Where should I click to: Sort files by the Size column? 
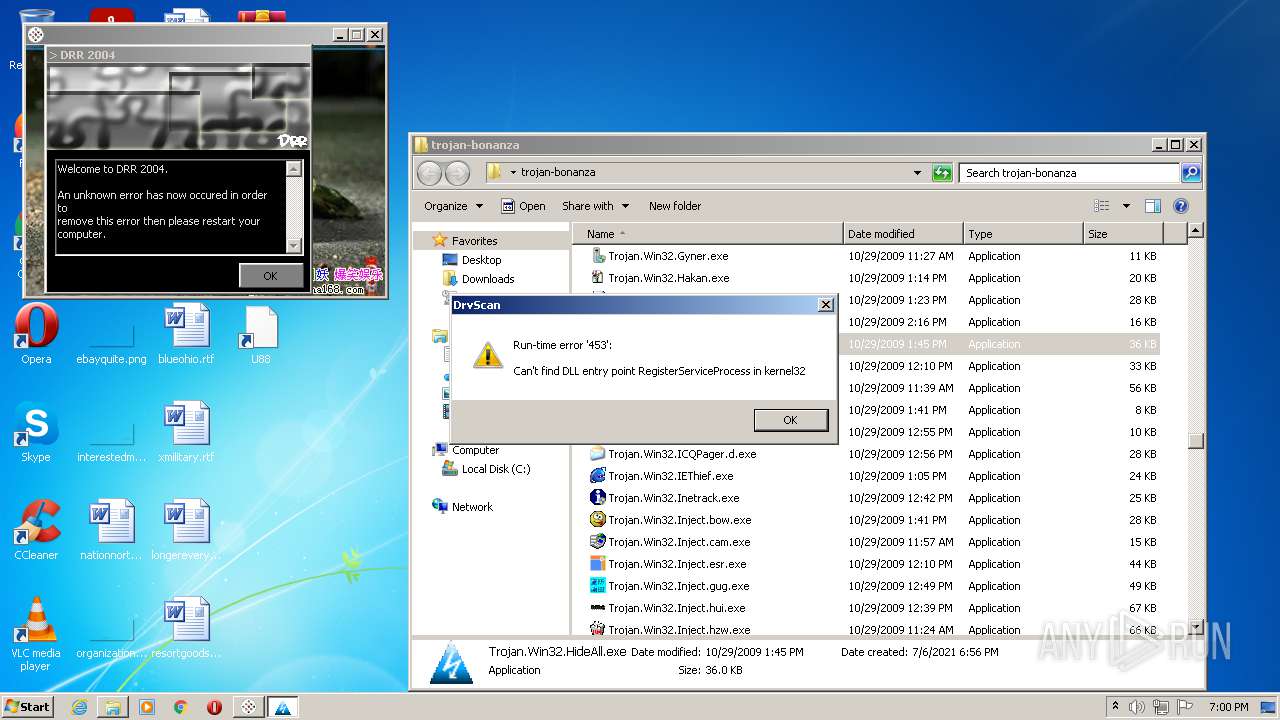point(1123,234)
